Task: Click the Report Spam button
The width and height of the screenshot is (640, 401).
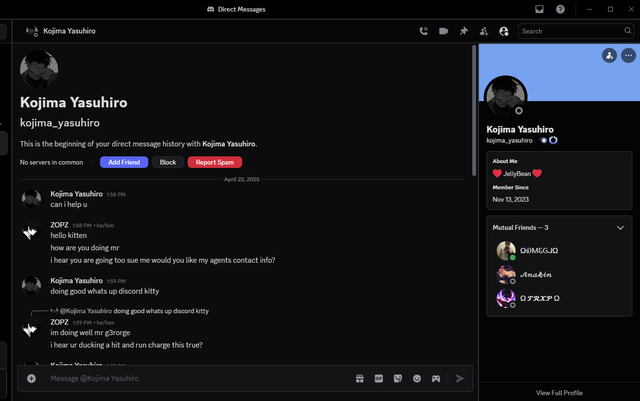Action: point(215,162)
